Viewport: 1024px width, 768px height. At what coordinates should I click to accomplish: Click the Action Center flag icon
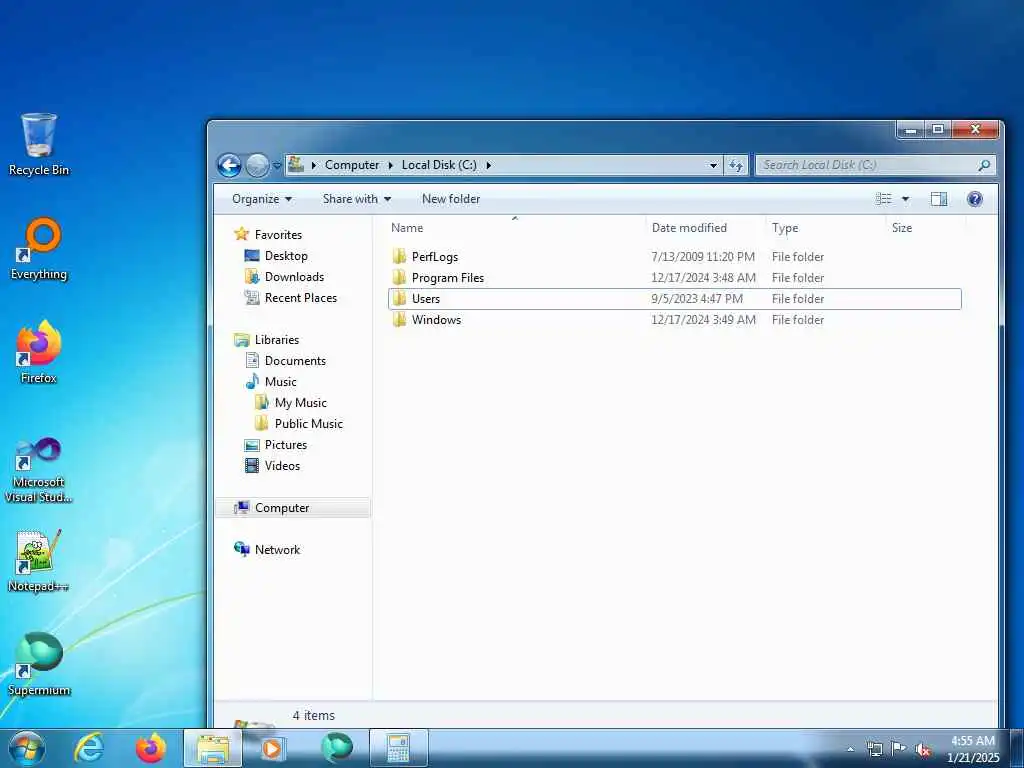point(899,748)
